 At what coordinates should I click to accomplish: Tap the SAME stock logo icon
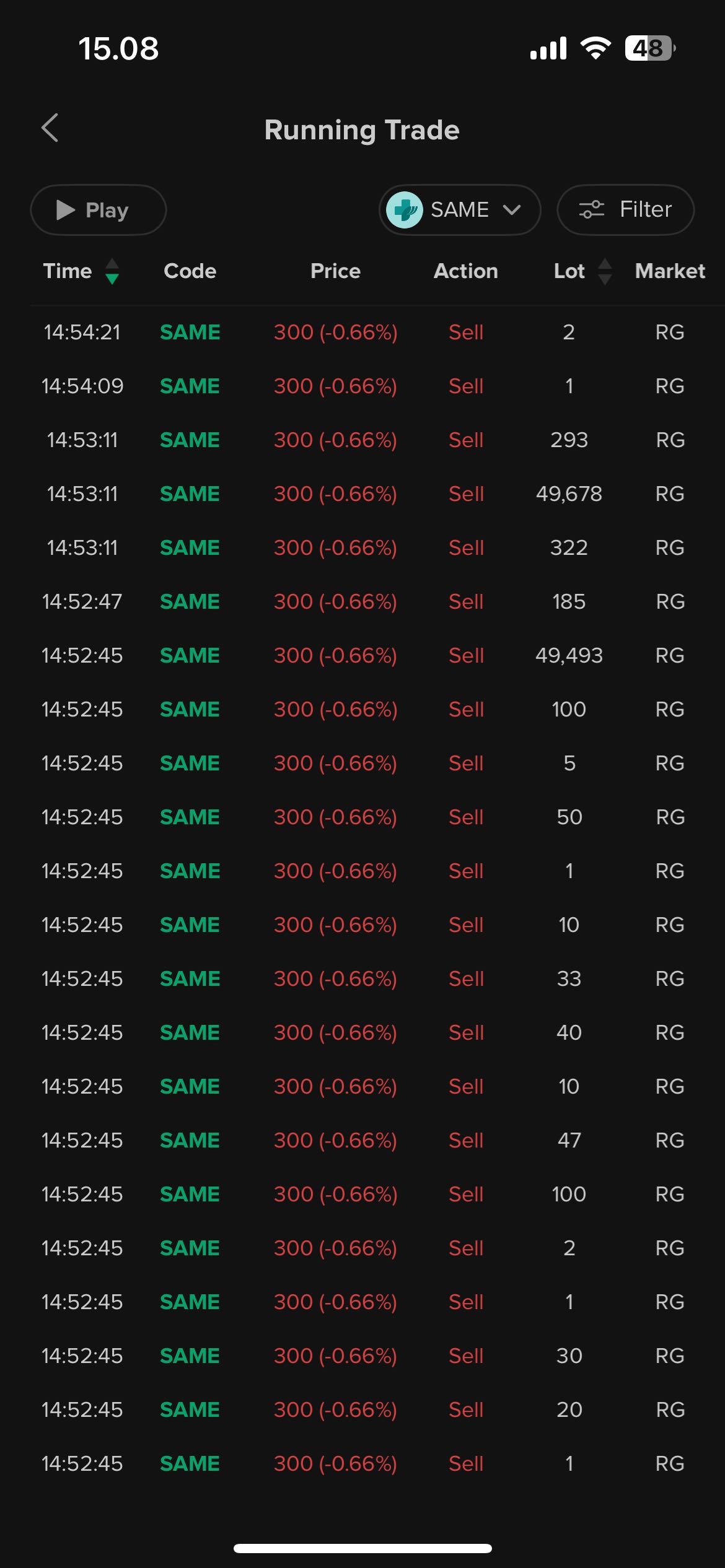pos(404,210)
